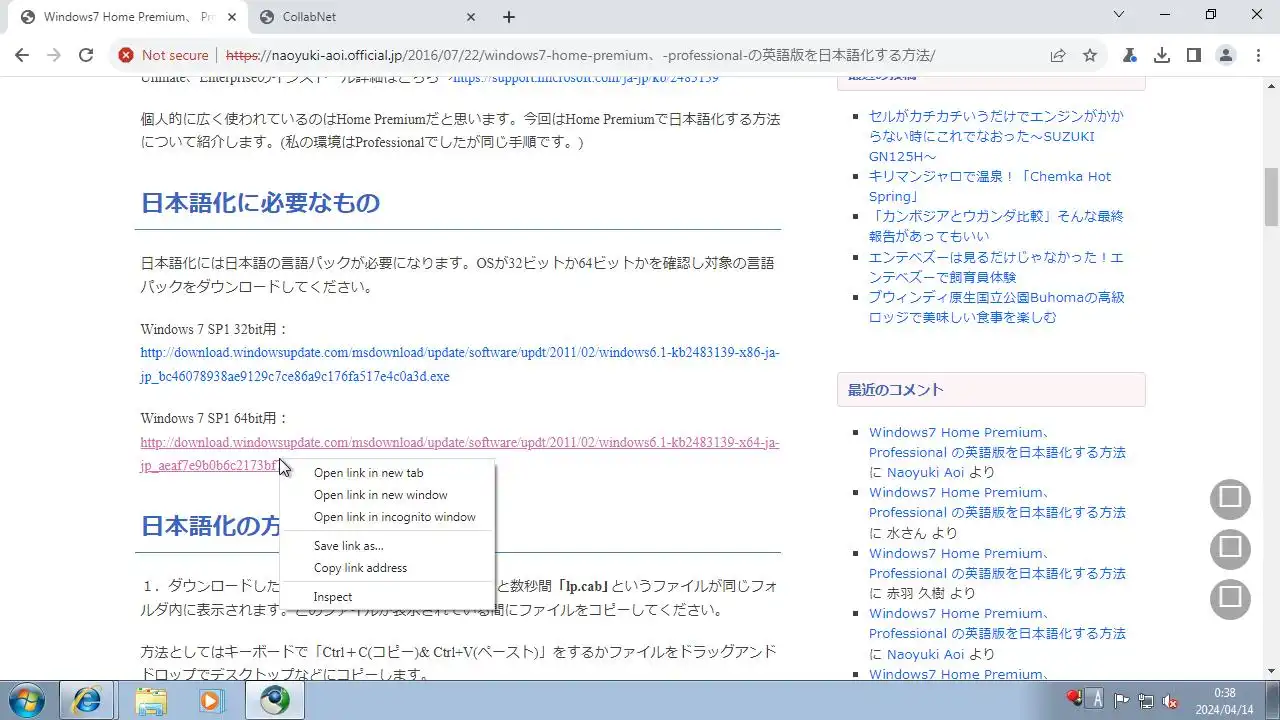Open the Not secure site info
This screenshot has width=1280, height=720.
point(164,56)
